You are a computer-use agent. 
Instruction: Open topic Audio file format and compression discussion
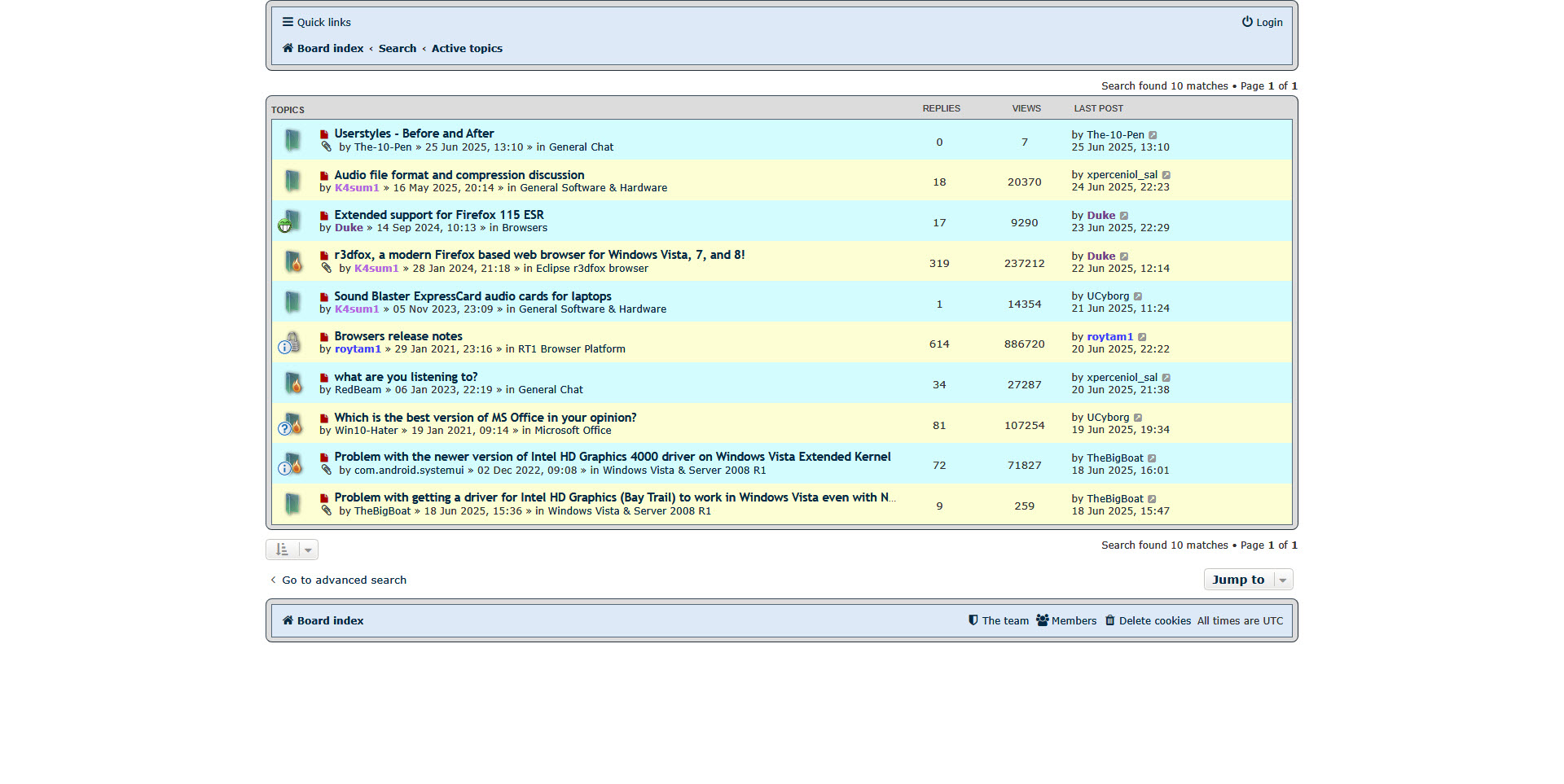click(459, 175)
